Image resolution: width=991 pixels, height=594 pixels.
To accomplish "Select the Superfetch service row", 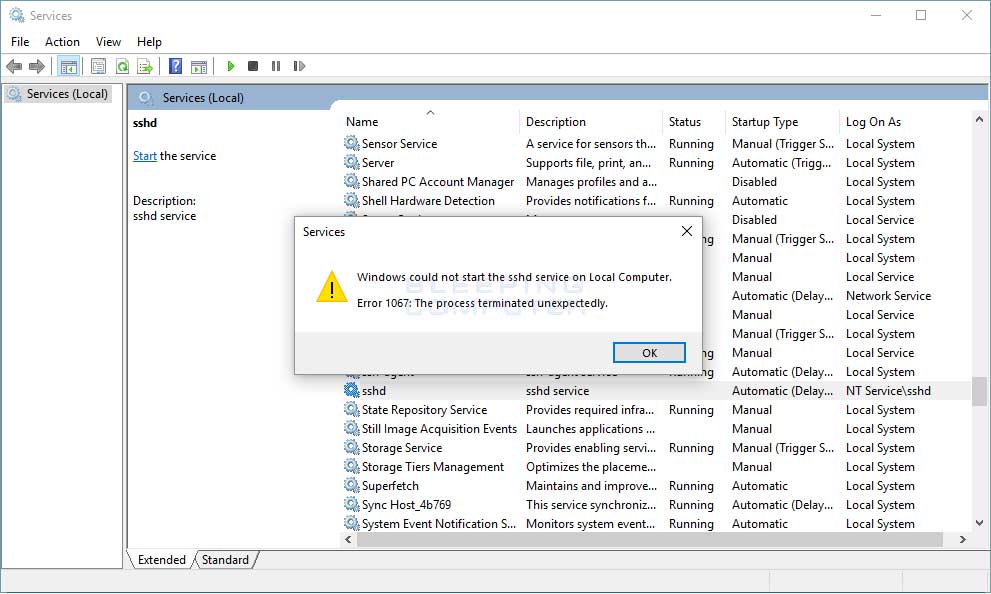I will 388,485.
